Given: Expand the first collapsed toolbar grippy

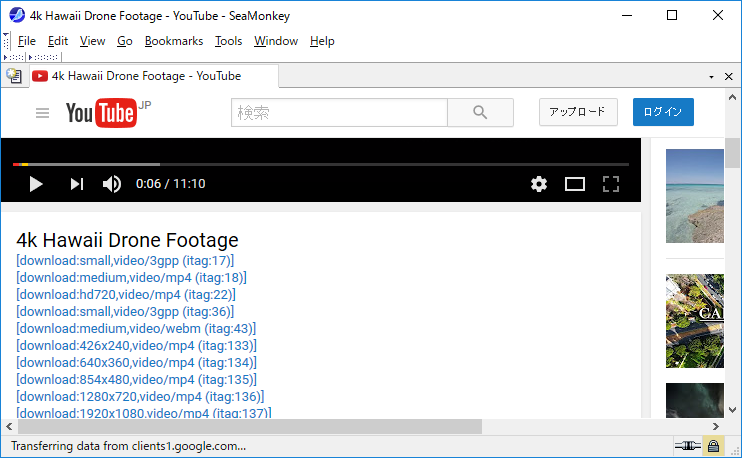Looking at the screenshot, I should click(14, 57).
